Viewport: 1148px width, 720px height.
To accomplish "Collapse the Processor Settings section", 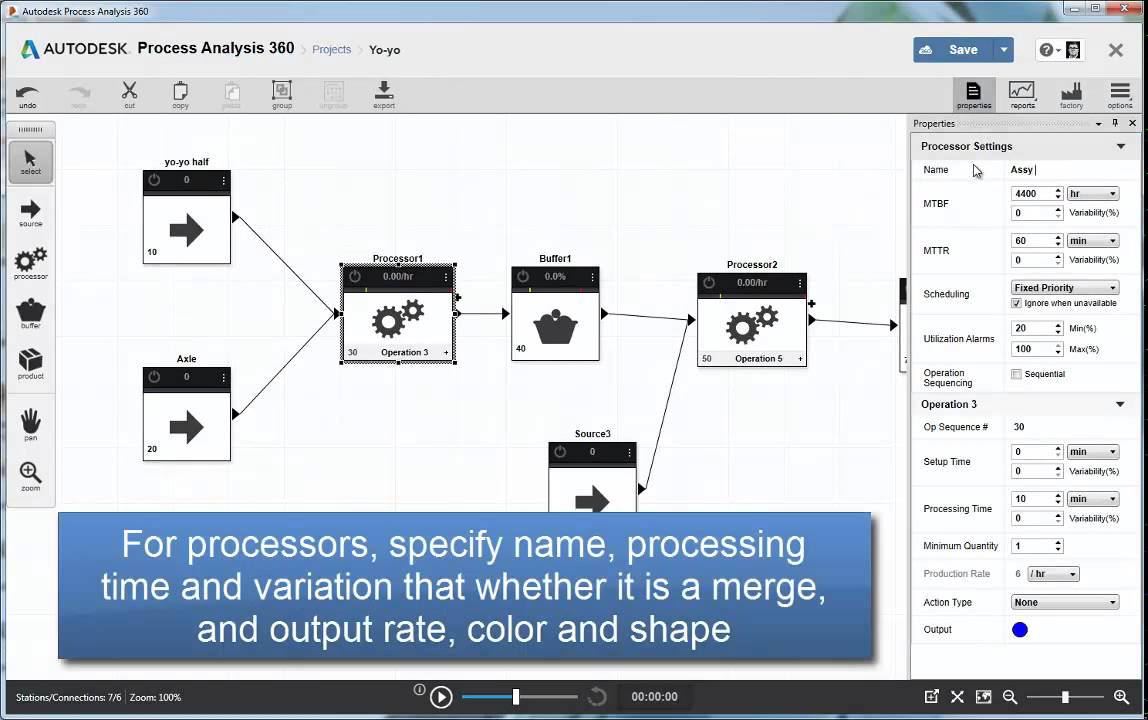I will click(1120, 146).
